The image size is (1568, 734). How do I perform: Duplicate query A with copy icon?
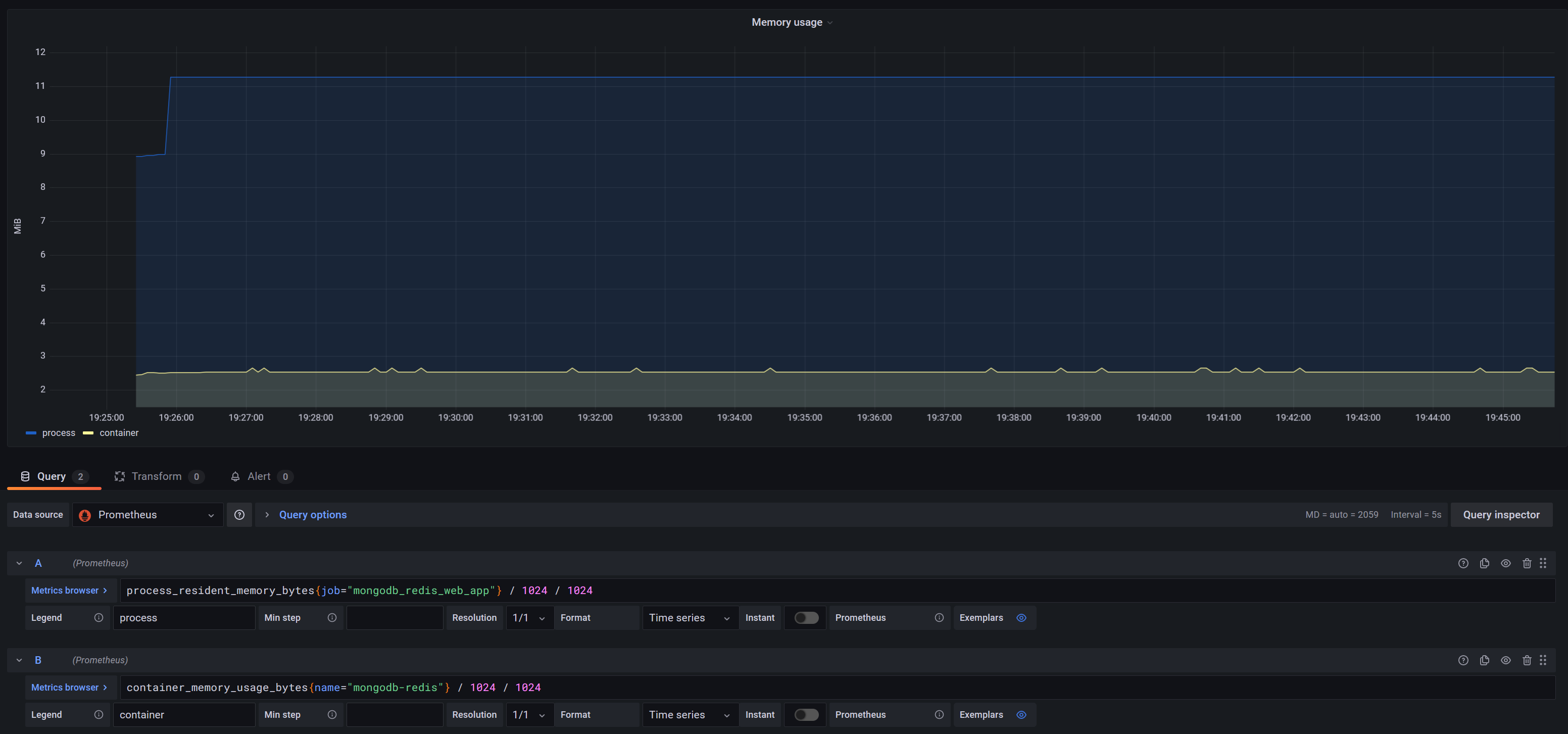tap(1484, 563)
